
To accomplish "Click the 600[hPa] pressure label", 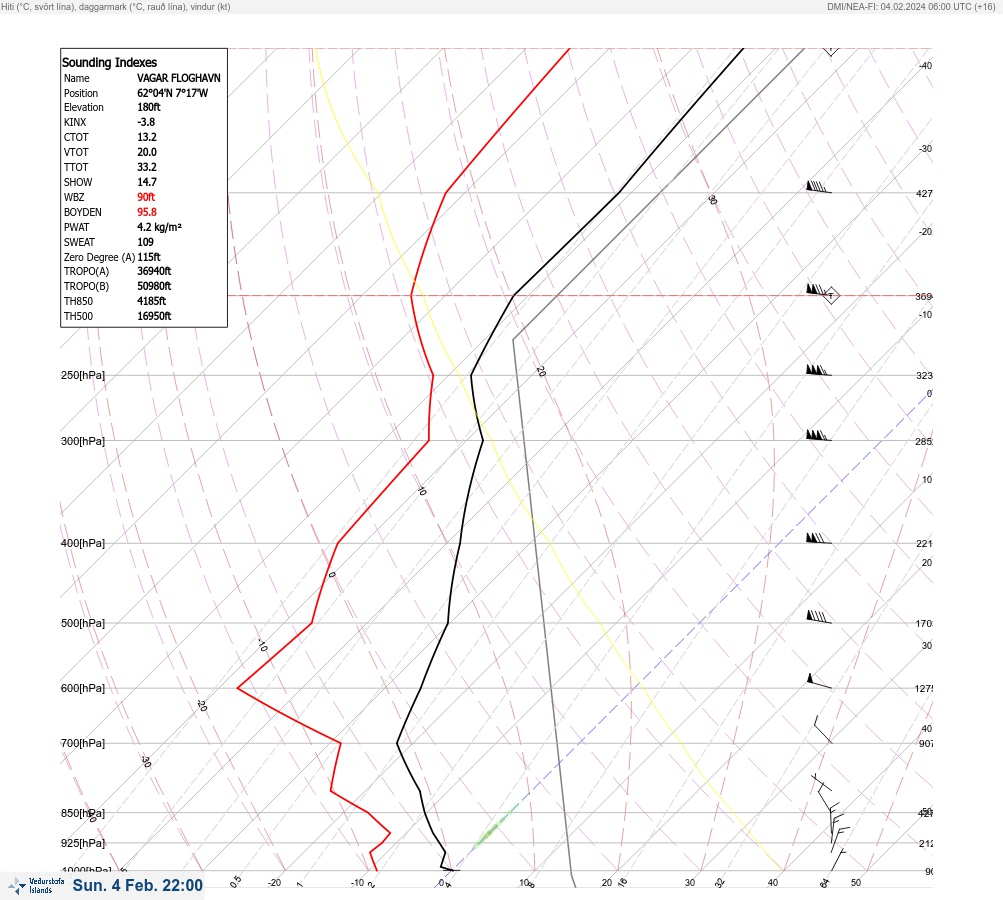I will 83,688.
